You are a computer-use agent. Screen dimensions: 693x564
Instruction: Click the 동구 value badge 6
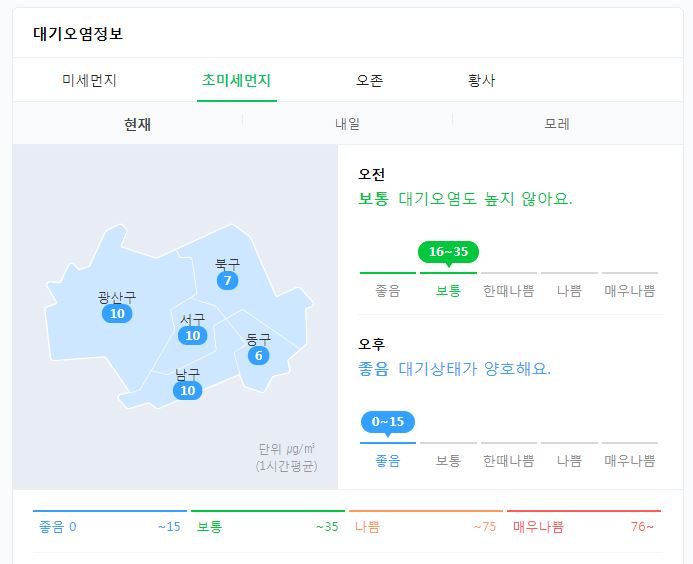(259, 355)
